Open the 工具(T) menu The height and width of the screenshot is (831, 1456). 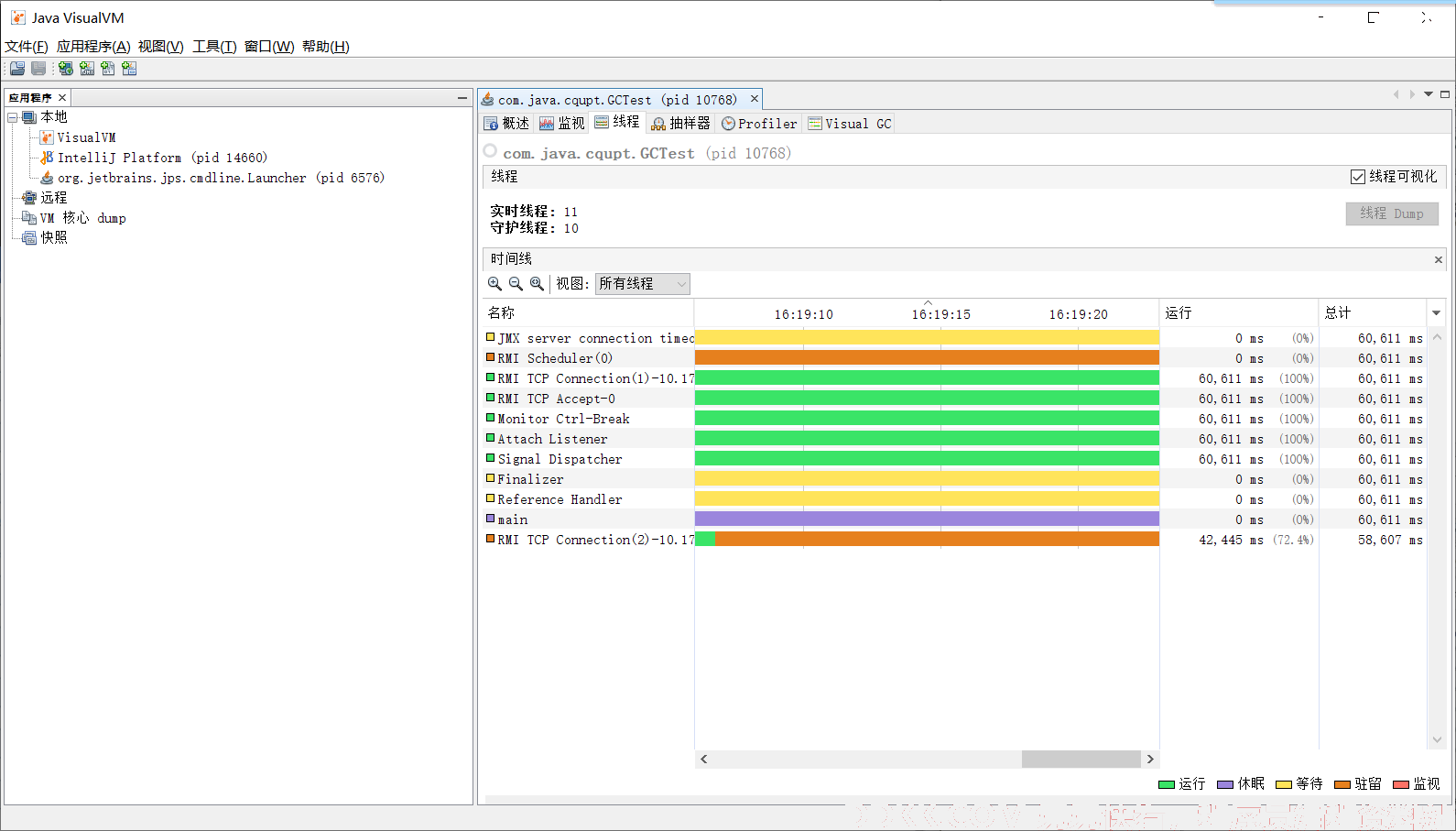coord(214,47)
